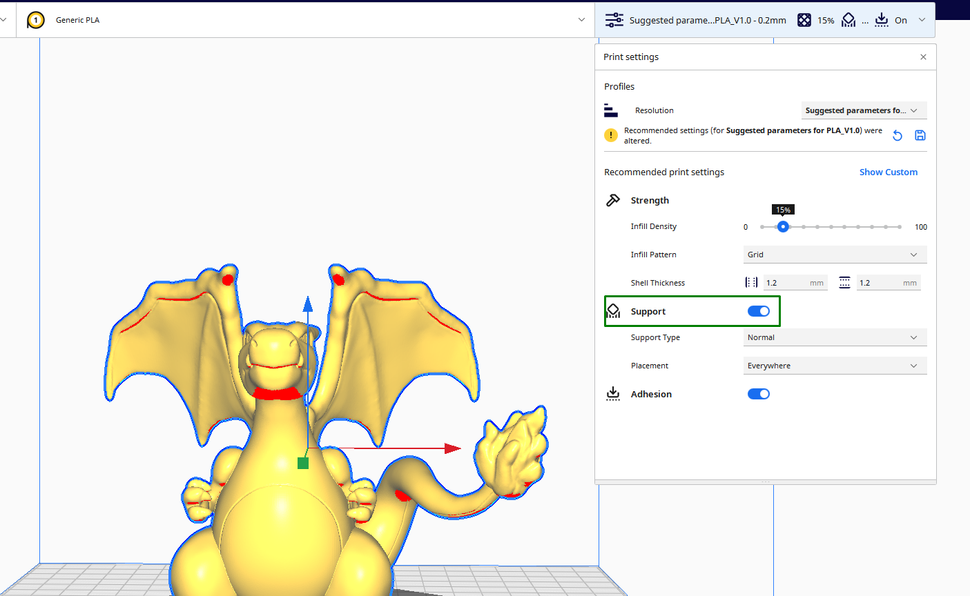Click the Support icon in the print settings panel
This screenshot has height=596, width=970.
point(613,311)
